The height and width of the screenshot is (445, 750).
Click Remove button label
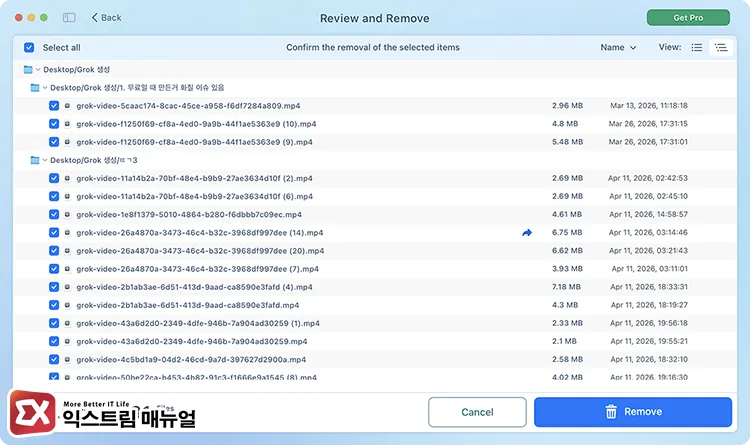point(643,412)
